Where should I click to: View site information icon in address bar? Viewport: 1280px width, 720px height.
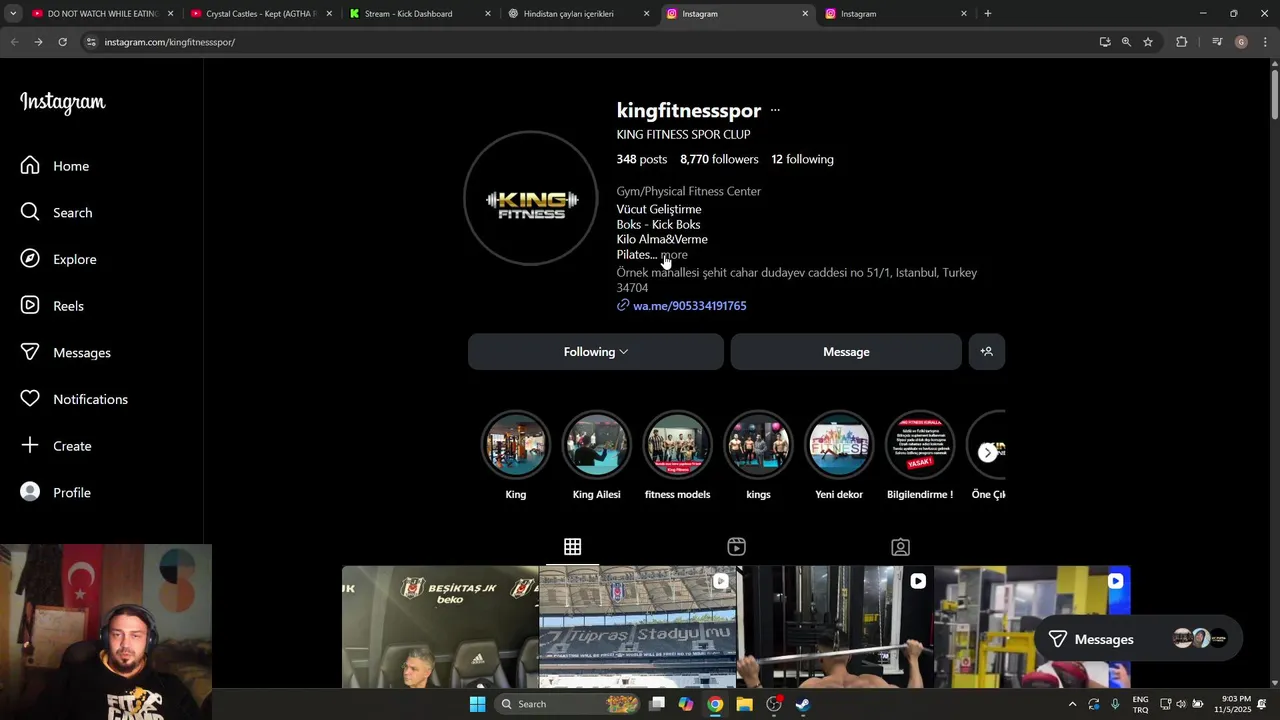(91, 42)
